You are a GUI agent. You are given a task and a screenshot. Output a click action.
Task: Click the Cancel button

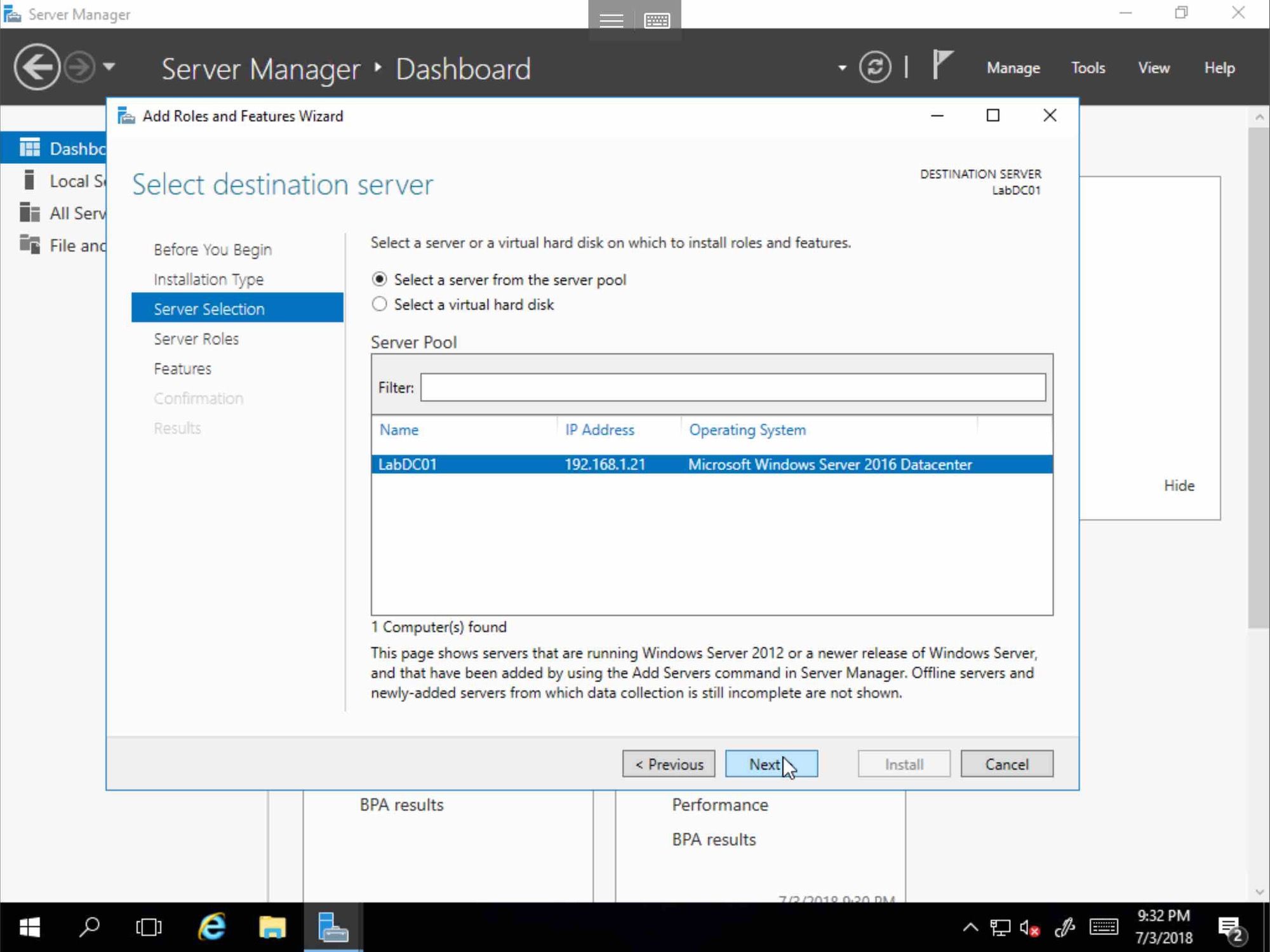click(x=1007, y=764)
